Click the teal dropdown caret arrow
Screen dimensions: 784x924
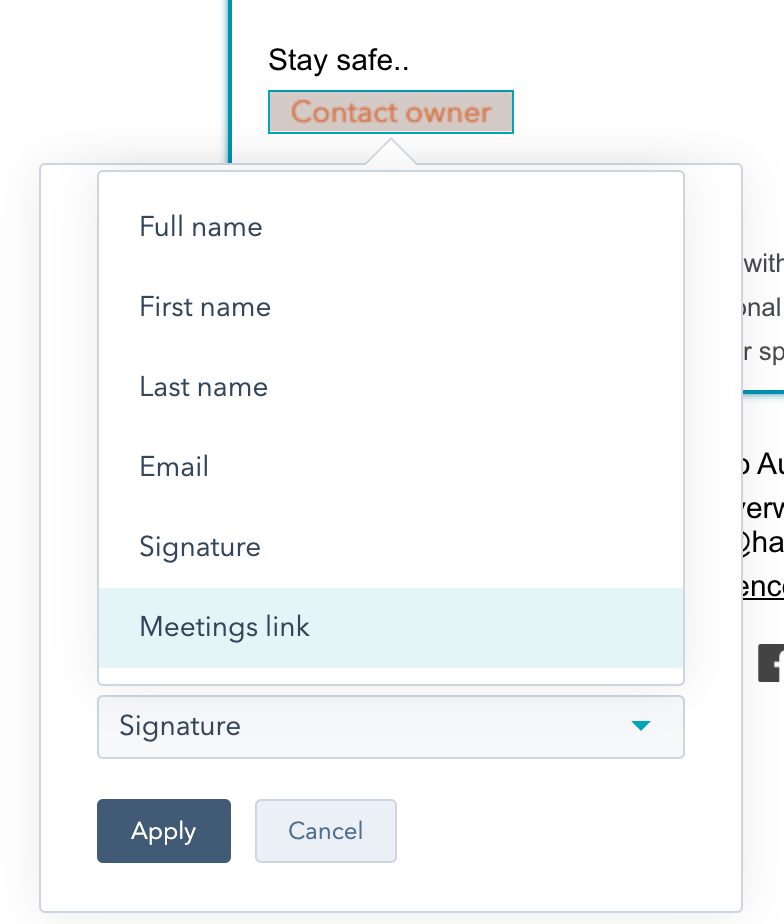point(641,726)
